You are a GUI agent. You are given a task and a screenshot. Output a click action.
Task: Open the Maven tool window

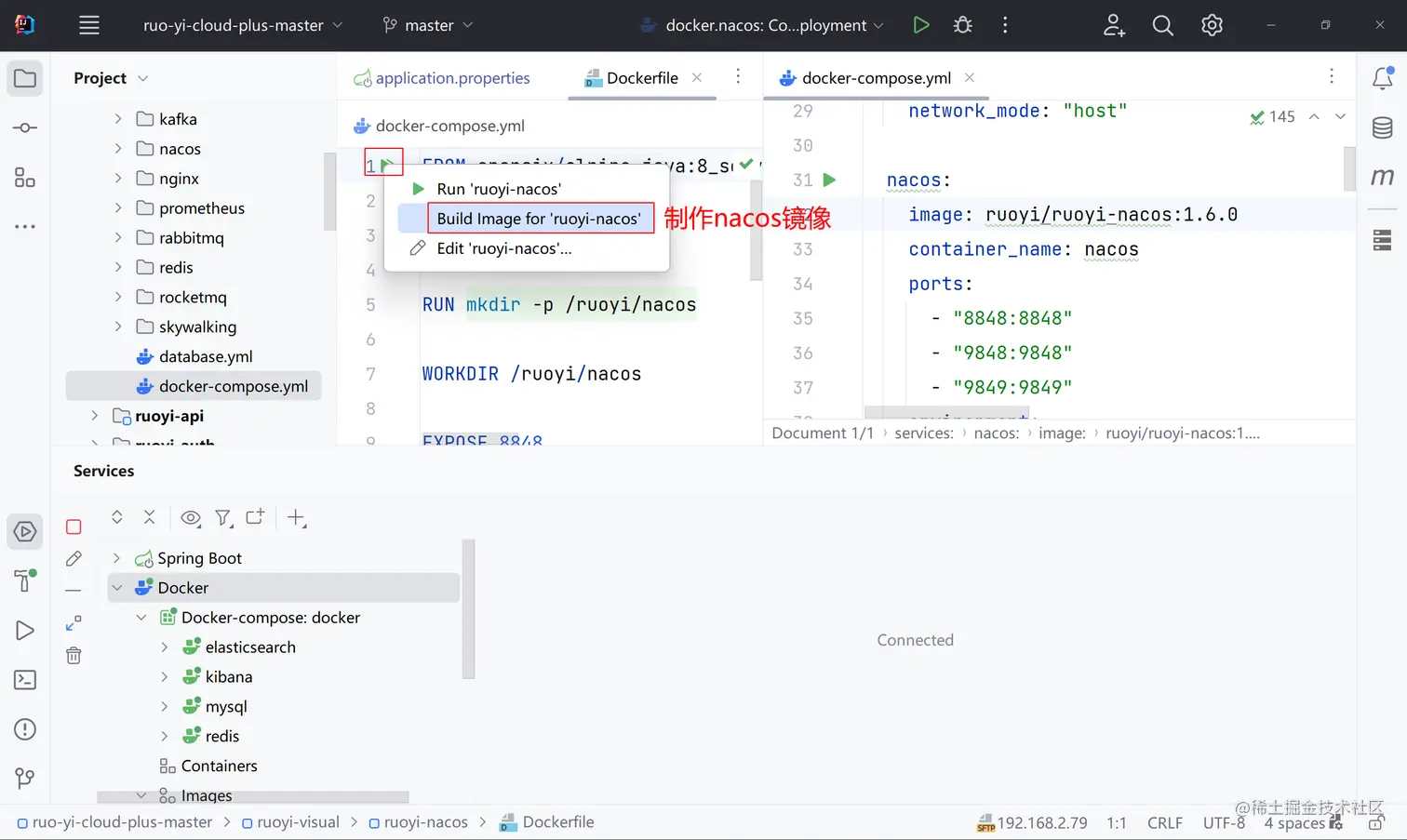1383,177
